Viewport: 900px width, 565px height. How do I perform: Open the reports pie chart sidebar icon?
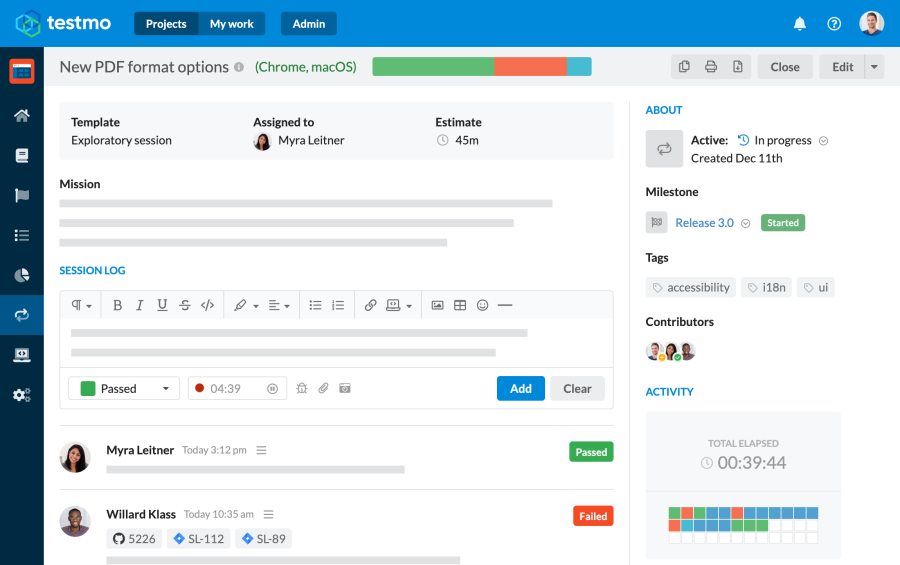coord(21,275)
